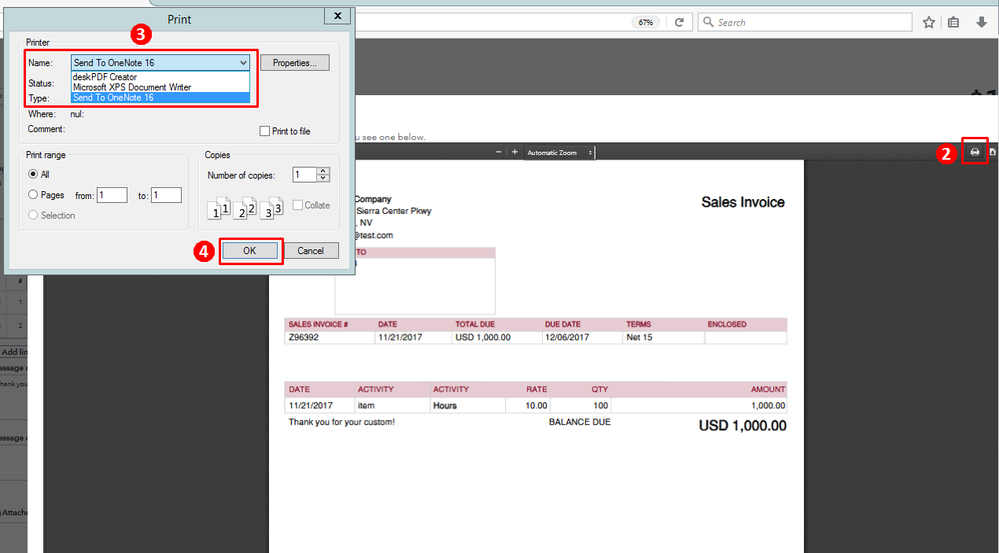
Task: Select Send To OneNote 16 list entry
Action: tap(160, 97)
